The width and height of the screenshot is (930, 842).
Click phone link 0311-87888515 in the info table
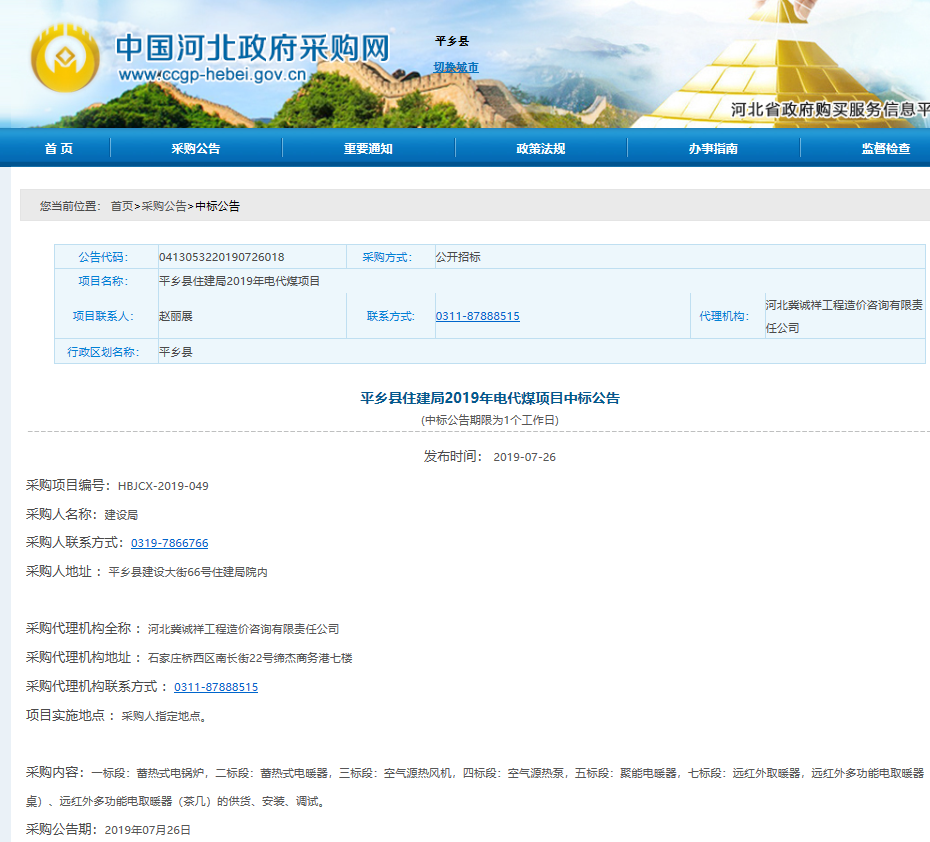477,316
